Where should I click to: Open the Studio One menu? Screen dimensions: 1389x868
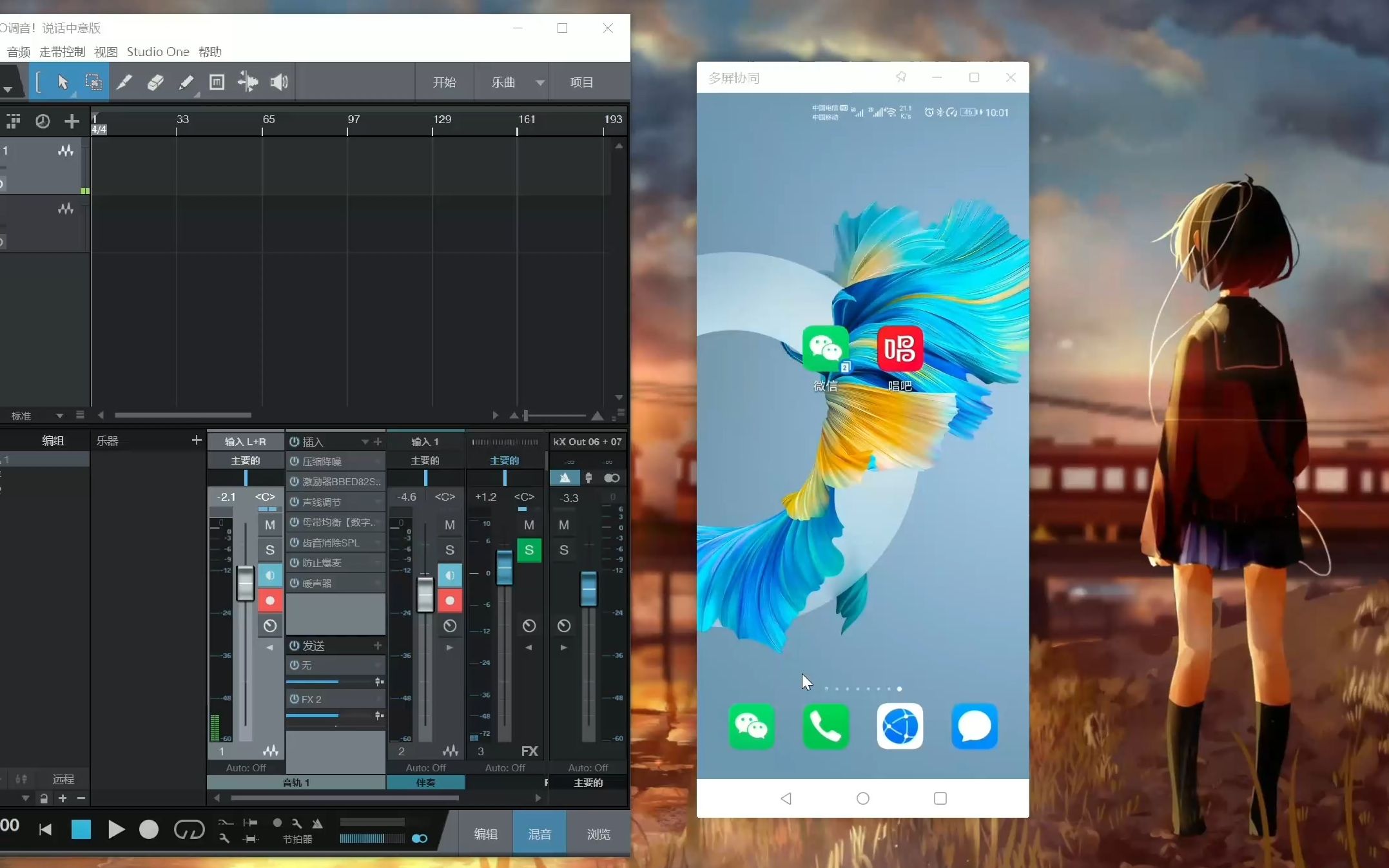(158, 52)
